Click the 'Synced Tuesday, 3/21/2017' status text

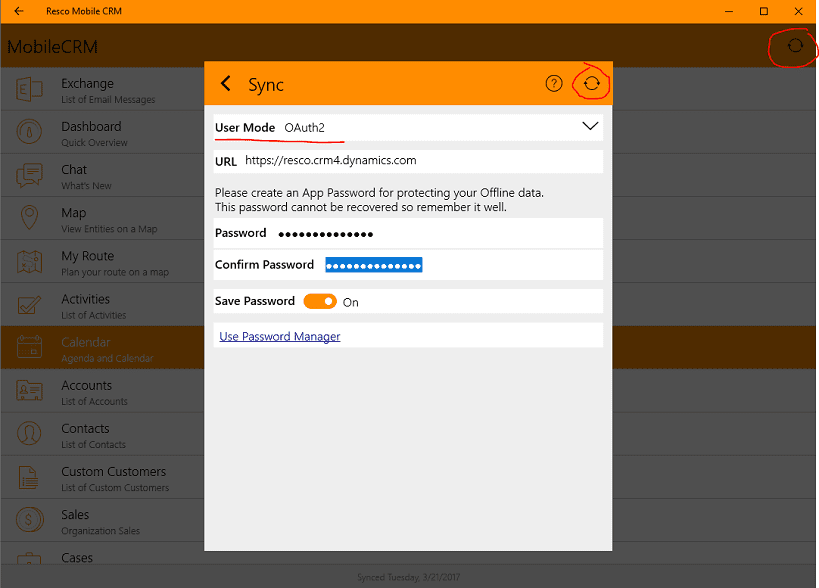408,577
